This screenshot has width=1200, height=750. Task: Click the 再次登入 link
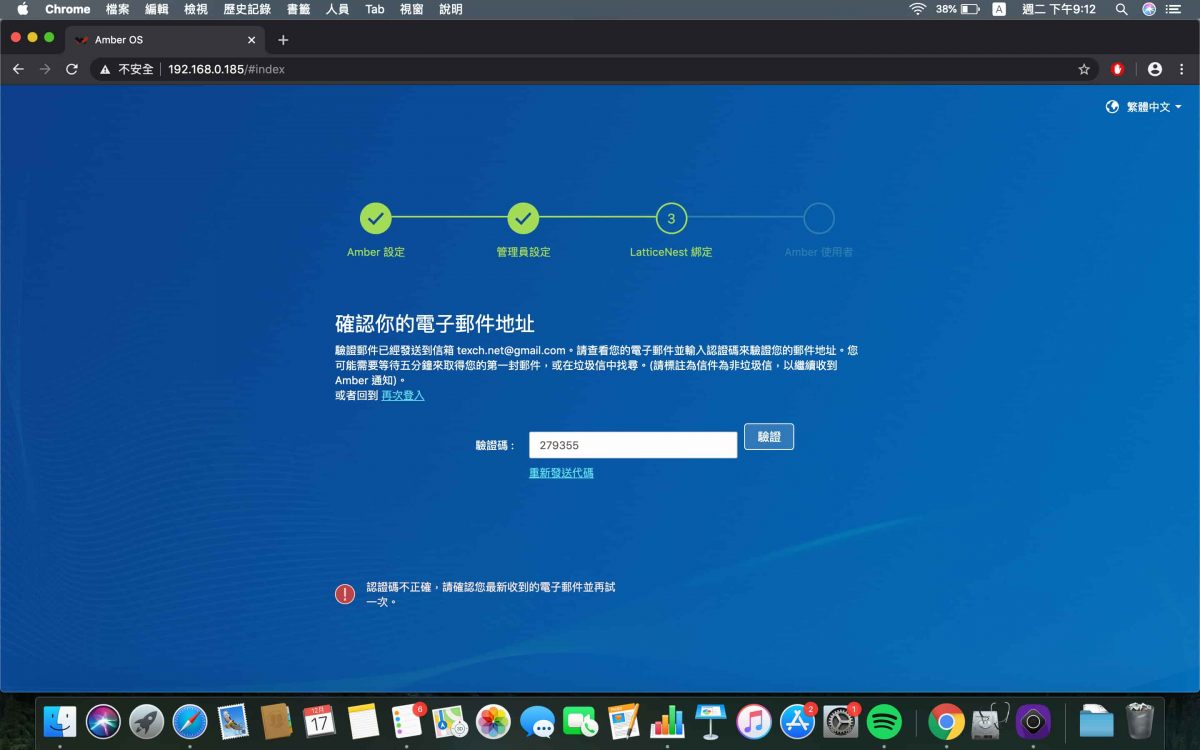point(403,396)
